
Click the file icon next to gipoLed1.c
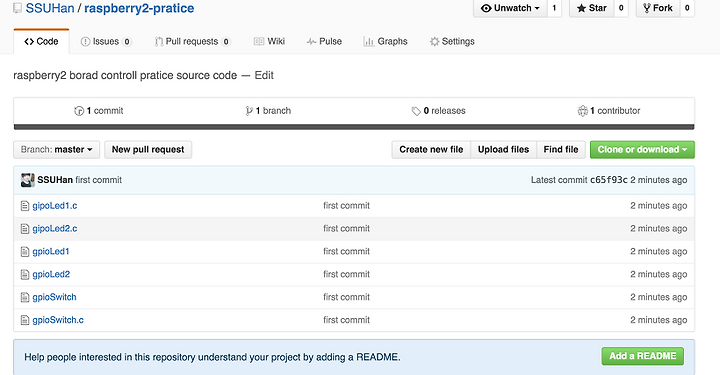click(x=25, y=206)
